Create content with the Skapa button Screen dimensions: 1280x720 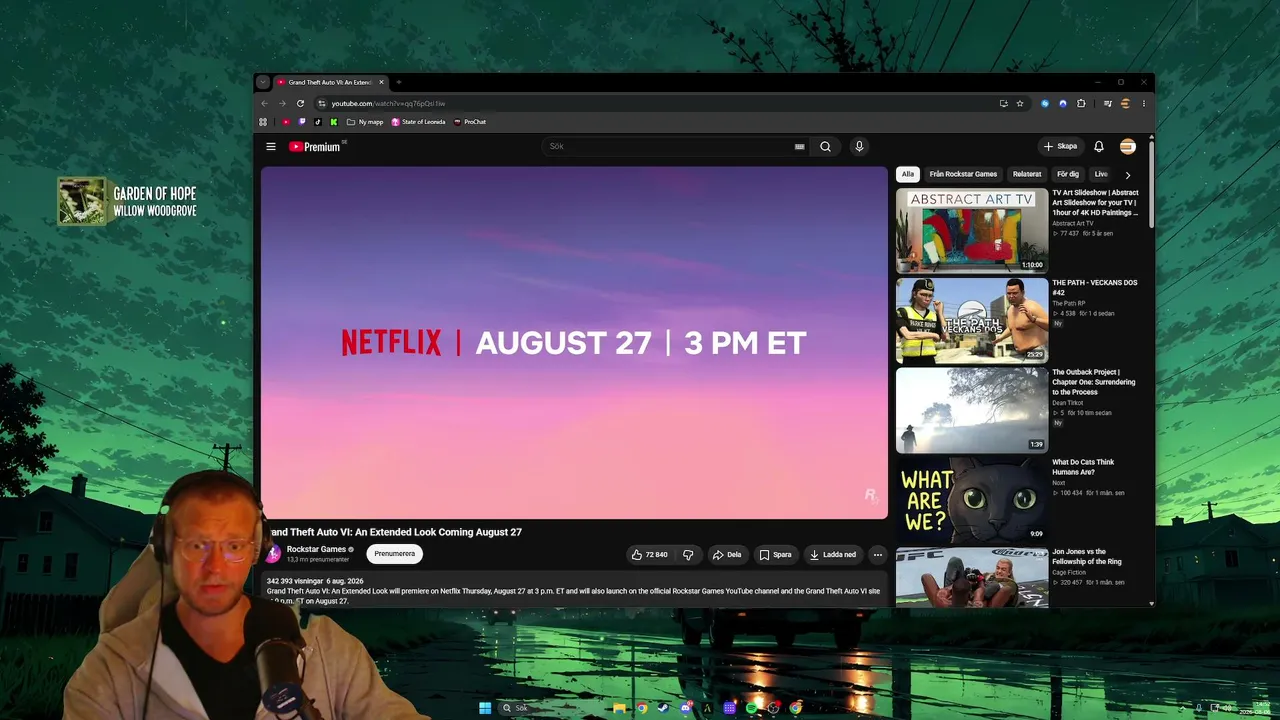tap(1060, 147)
